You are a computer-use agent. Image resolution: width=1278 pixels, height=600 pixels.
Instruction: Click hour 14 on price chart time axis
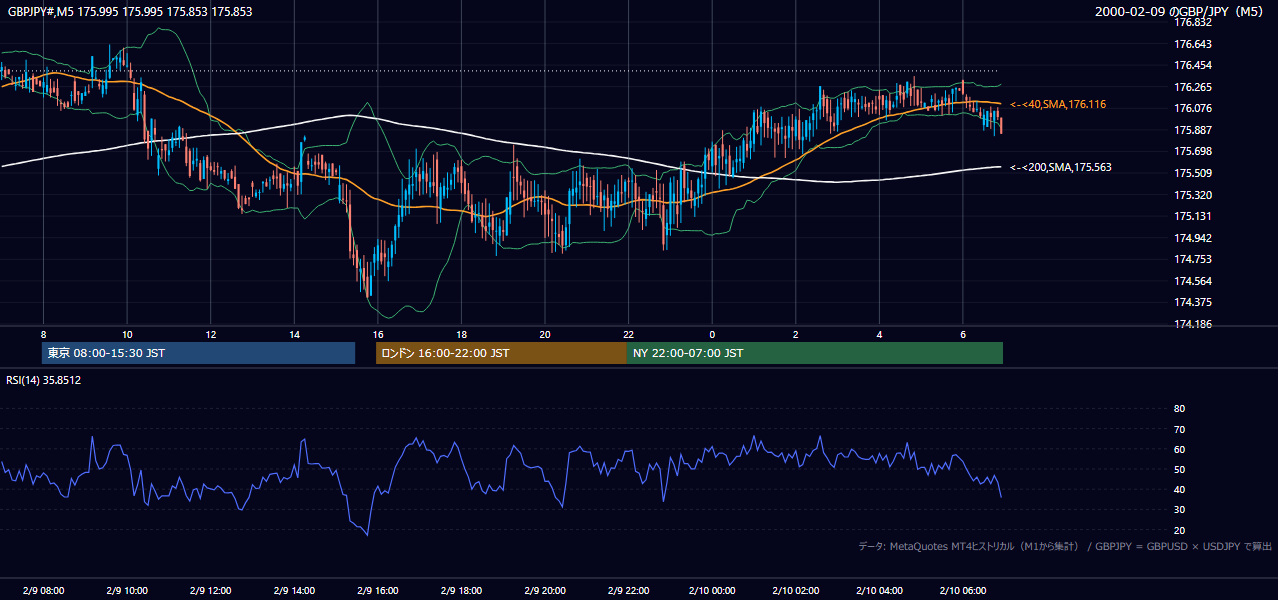pos(294,333)
